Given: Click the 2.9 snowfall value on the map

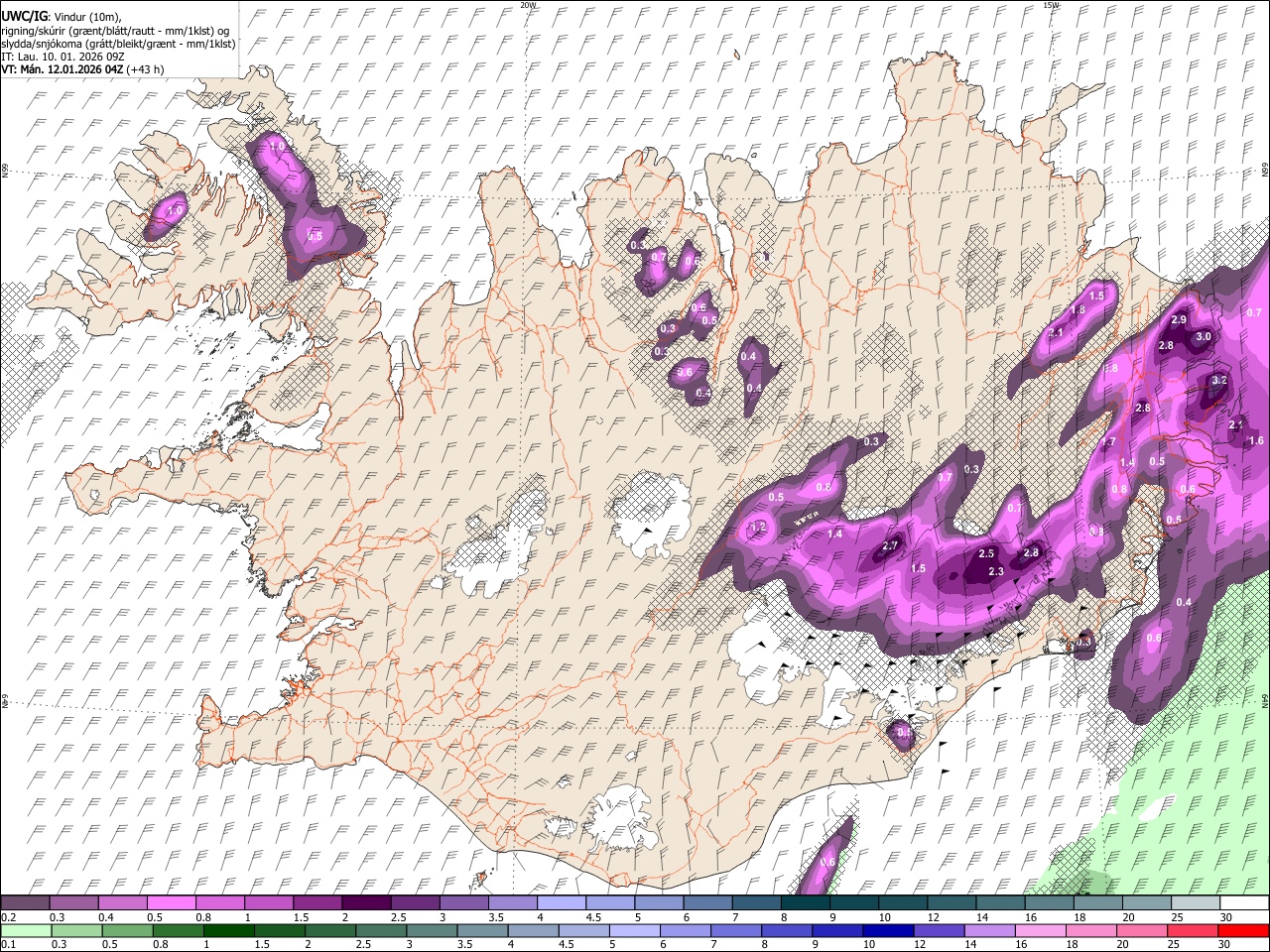Looking at the screenshot, I should point(1179,320).
